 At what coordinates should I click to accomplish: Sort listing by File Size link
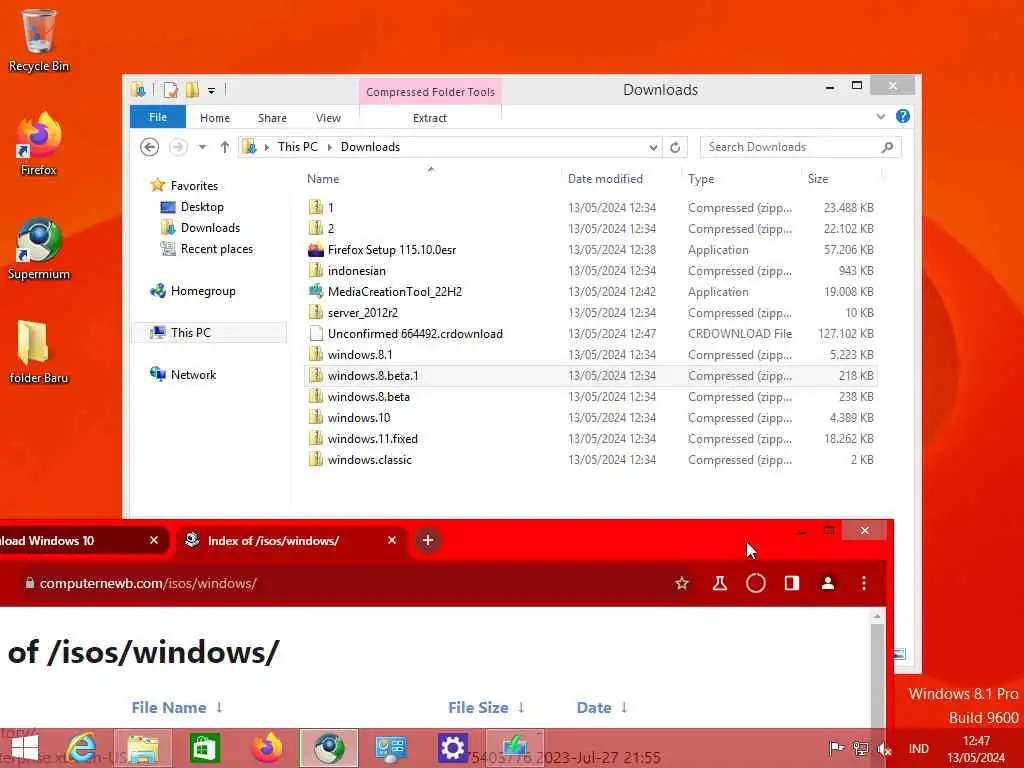(478, 707)
